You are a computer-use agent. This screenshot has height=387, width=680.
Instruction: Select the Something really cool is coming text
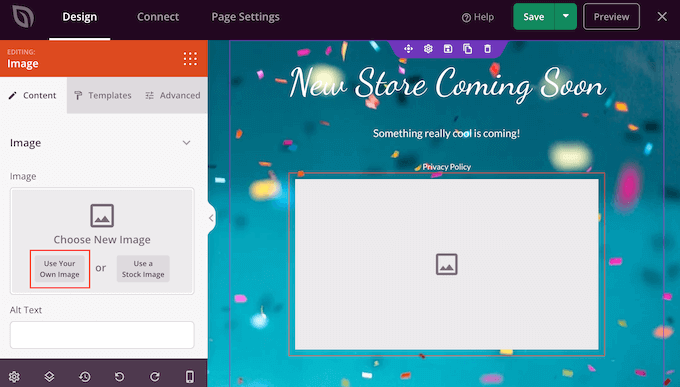447,133
